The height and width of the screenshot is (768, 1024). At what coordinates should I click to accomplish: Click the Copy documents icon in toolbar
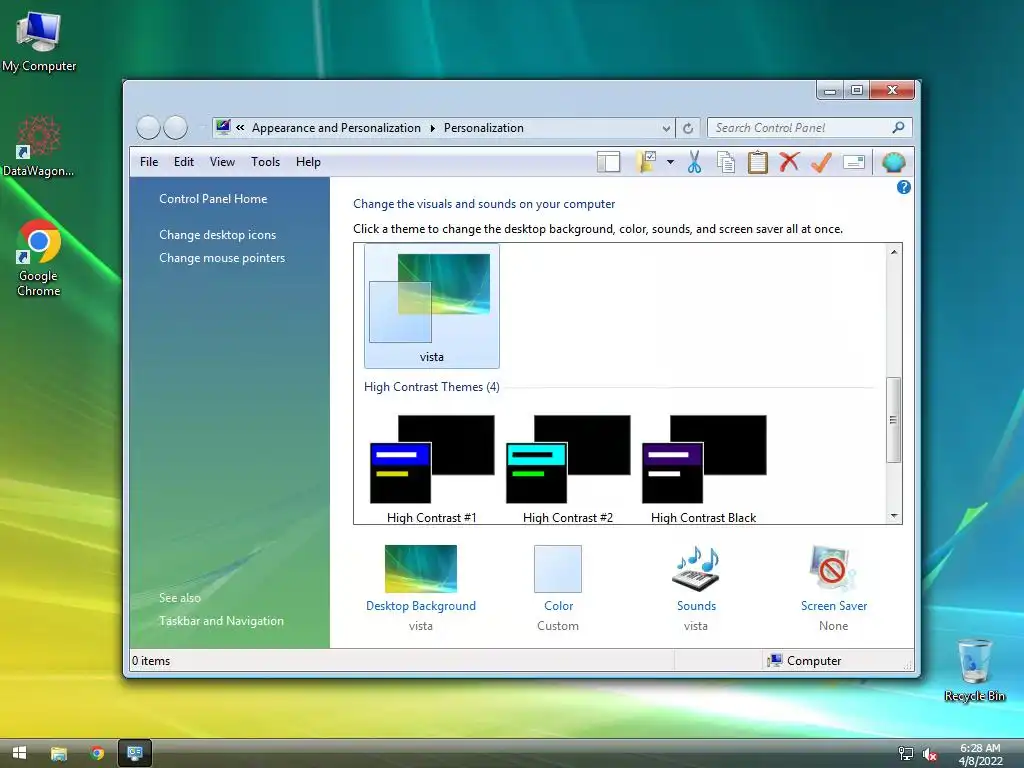[726, 162]
